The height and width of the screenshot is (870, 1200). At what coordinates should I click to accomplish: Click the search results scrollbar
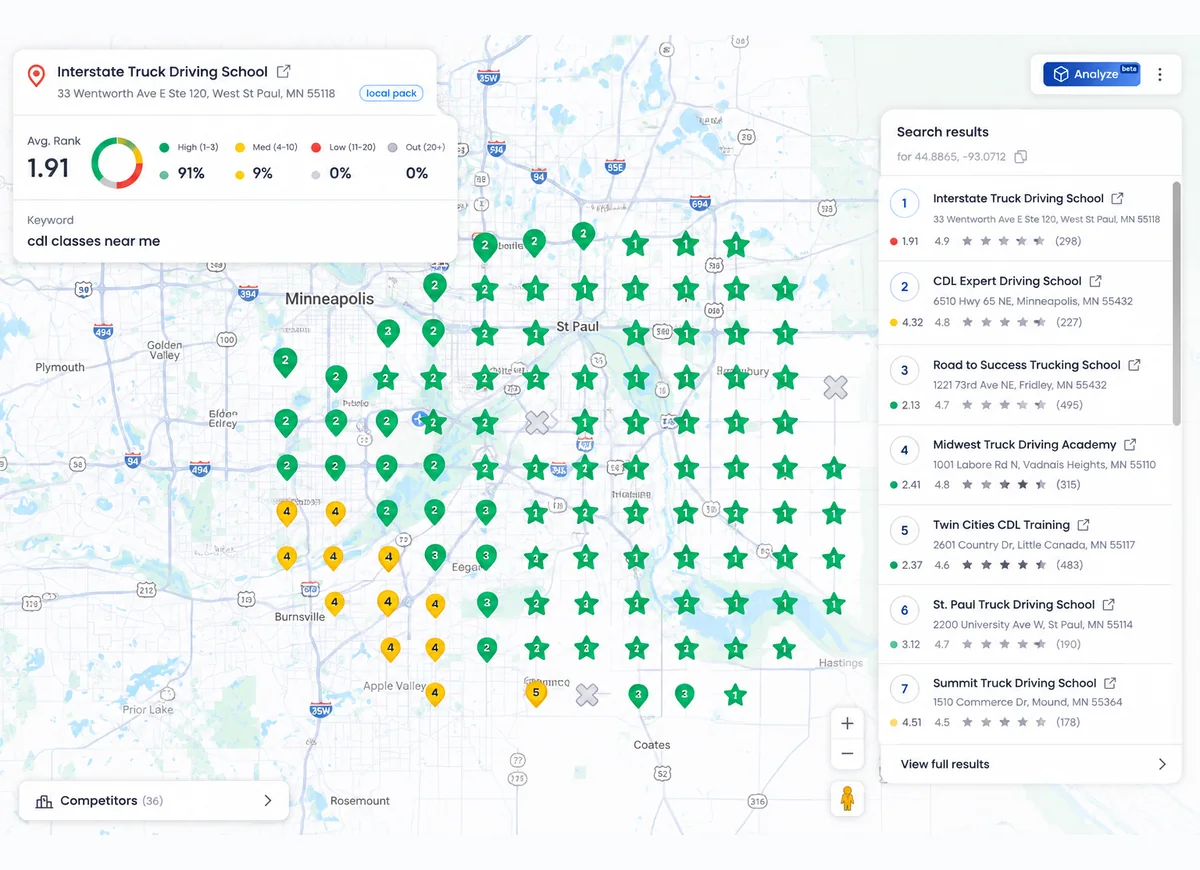click(1176, 303)
